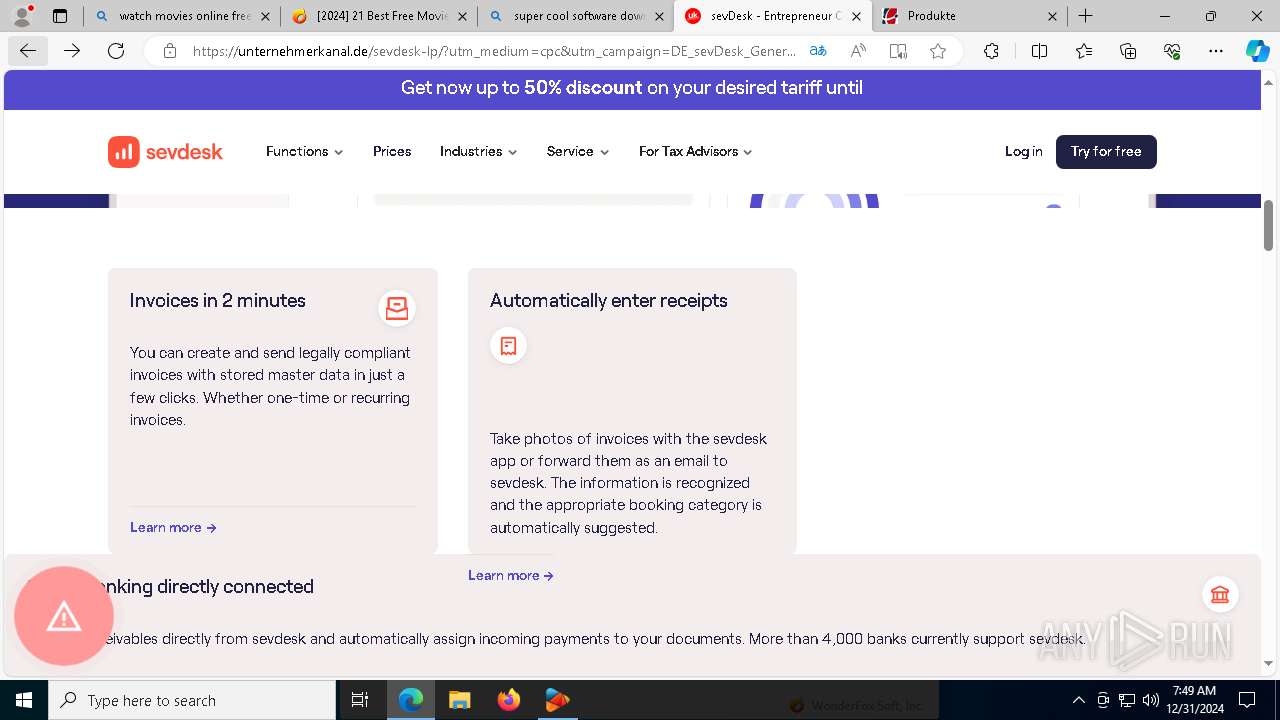This screenshot has width=1280, height=720.
Task: Open the Prices page
Action: pos(392,152)
